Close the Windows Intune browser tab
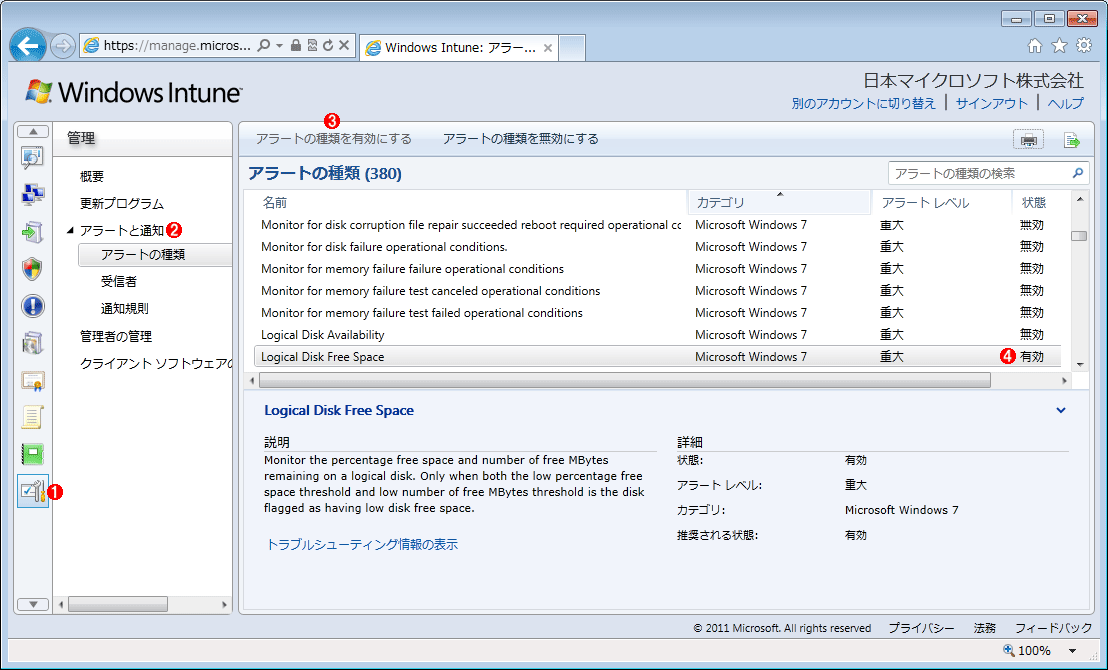1108x670 pixels. tap(548, 48)
